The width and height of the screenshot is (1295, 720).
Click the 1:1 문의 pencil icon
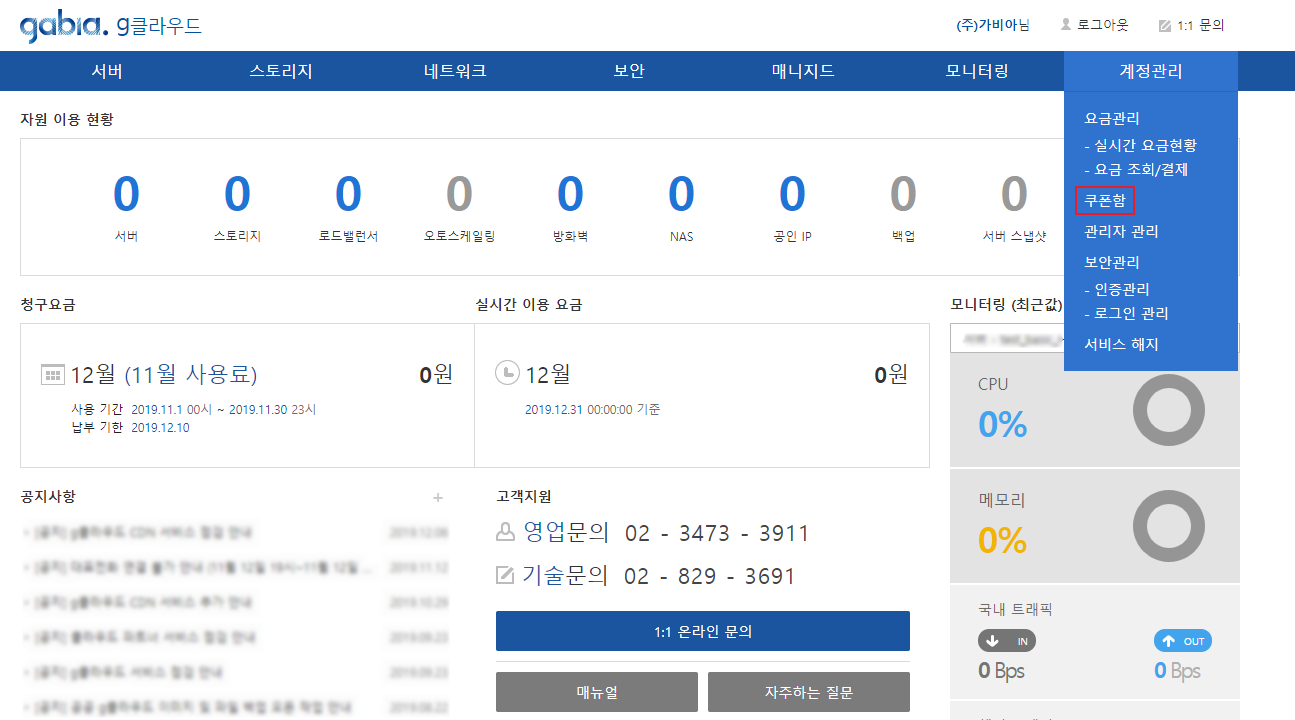click(x=1164, y=25)
